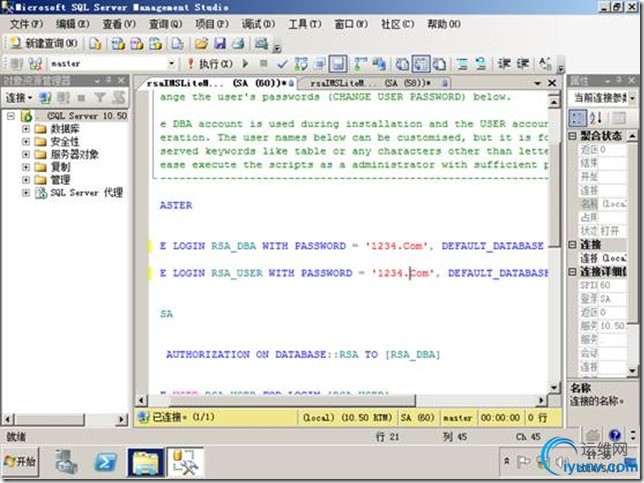
Task: Click the Comment Out Selected Lines icon
Action: (462, 64)
